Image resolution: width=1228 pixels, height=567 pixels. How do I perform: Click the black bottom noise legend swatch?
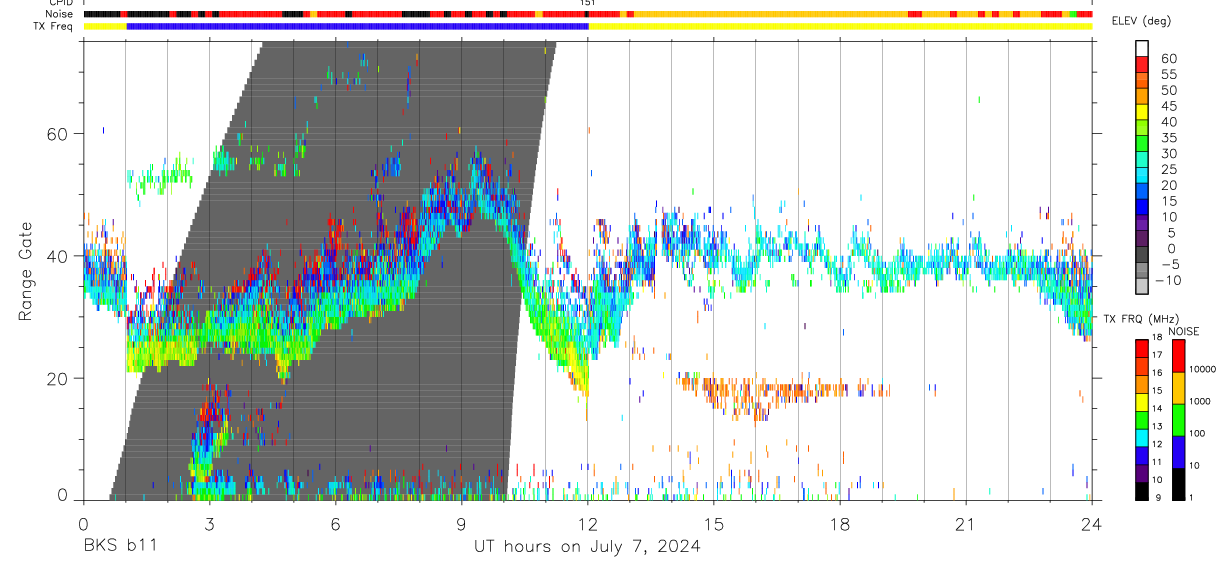point(1177,483)
